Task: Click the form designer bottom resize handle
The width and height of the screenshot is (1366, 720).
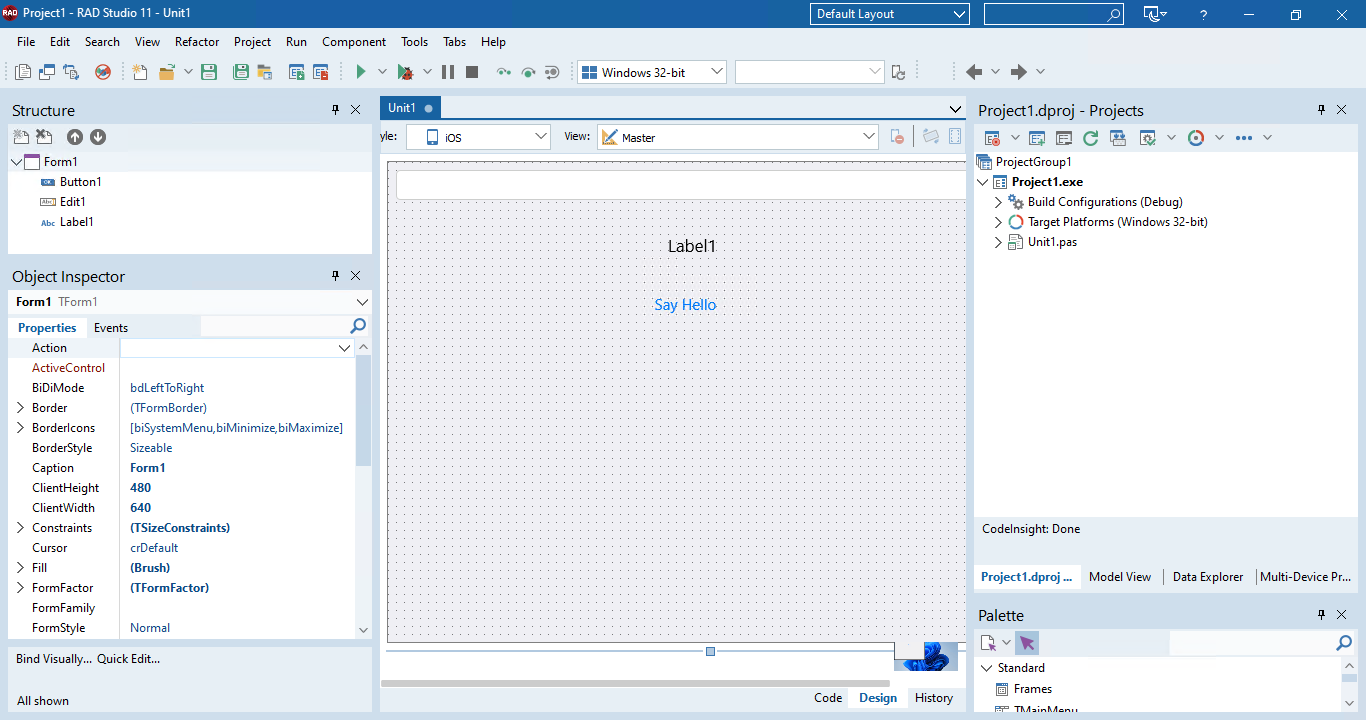Action: click(710, 651)
